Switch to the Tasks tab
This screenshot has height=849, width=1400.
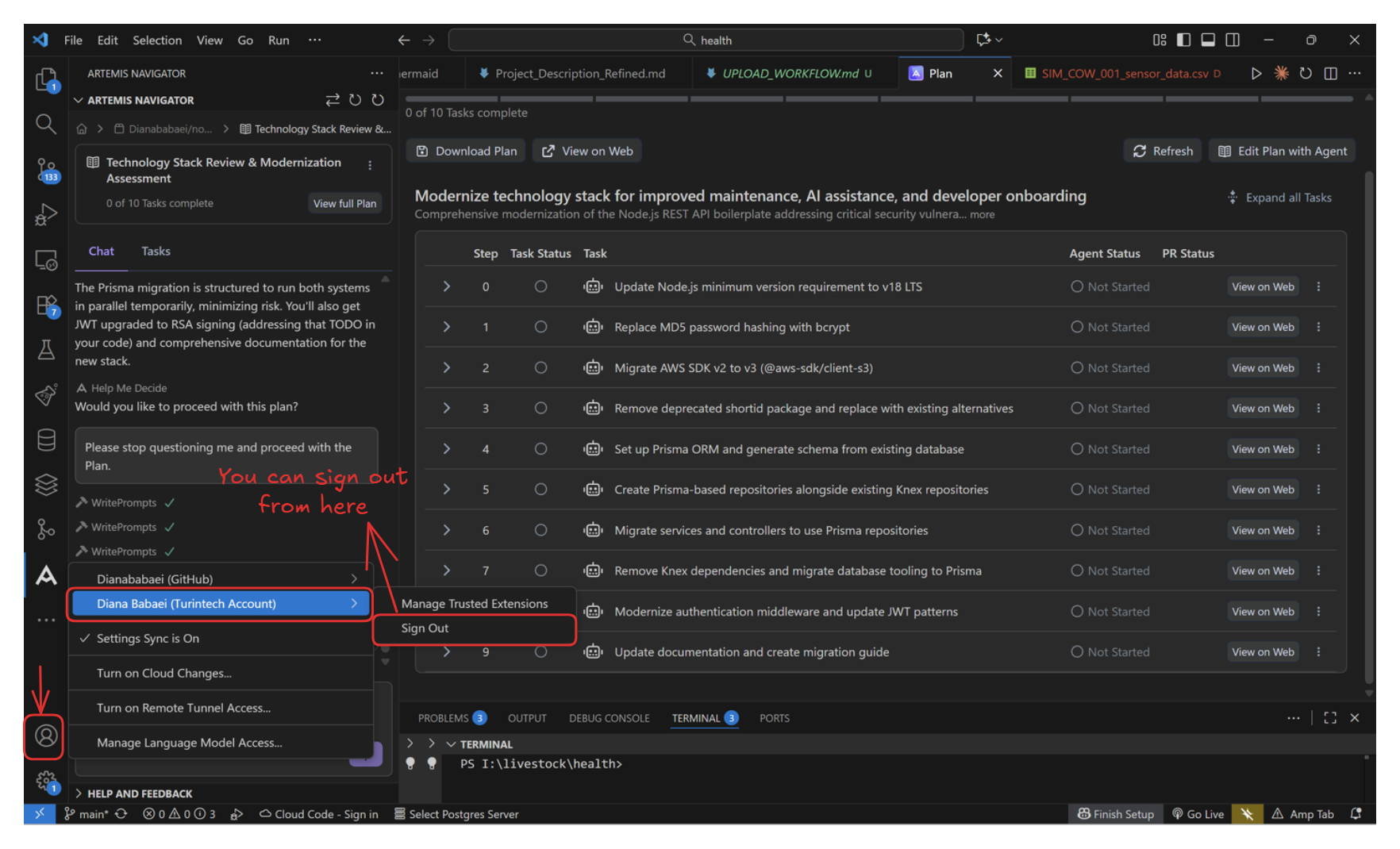point(156,252)
